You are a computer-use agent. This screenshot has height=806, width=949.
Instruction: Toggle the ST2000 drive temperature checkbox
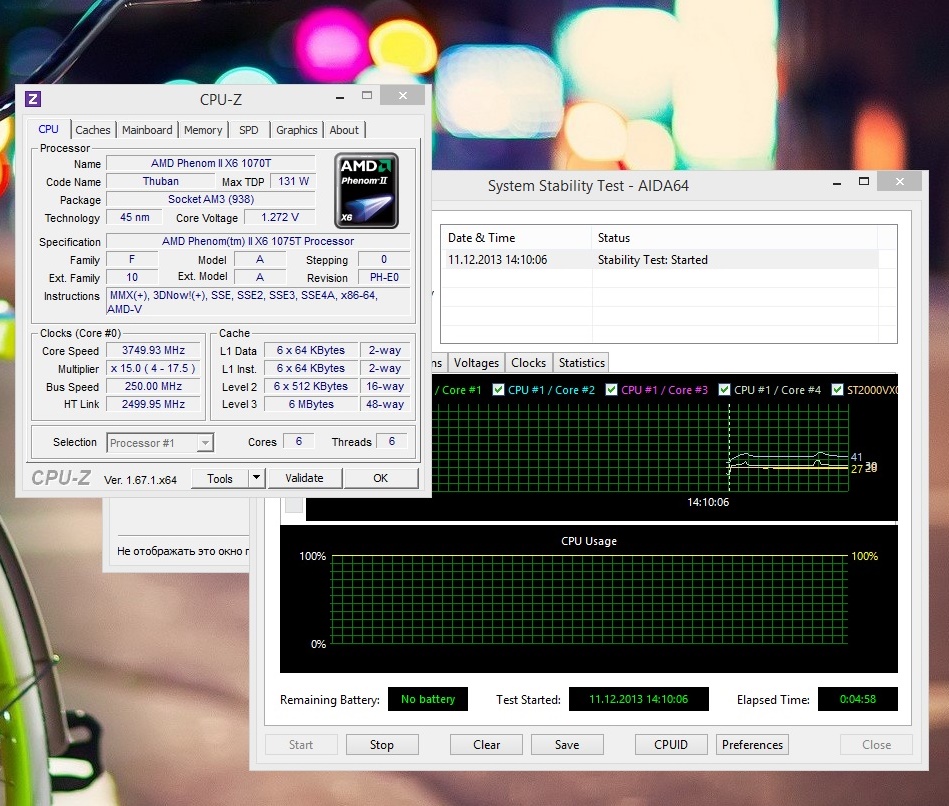837,390
